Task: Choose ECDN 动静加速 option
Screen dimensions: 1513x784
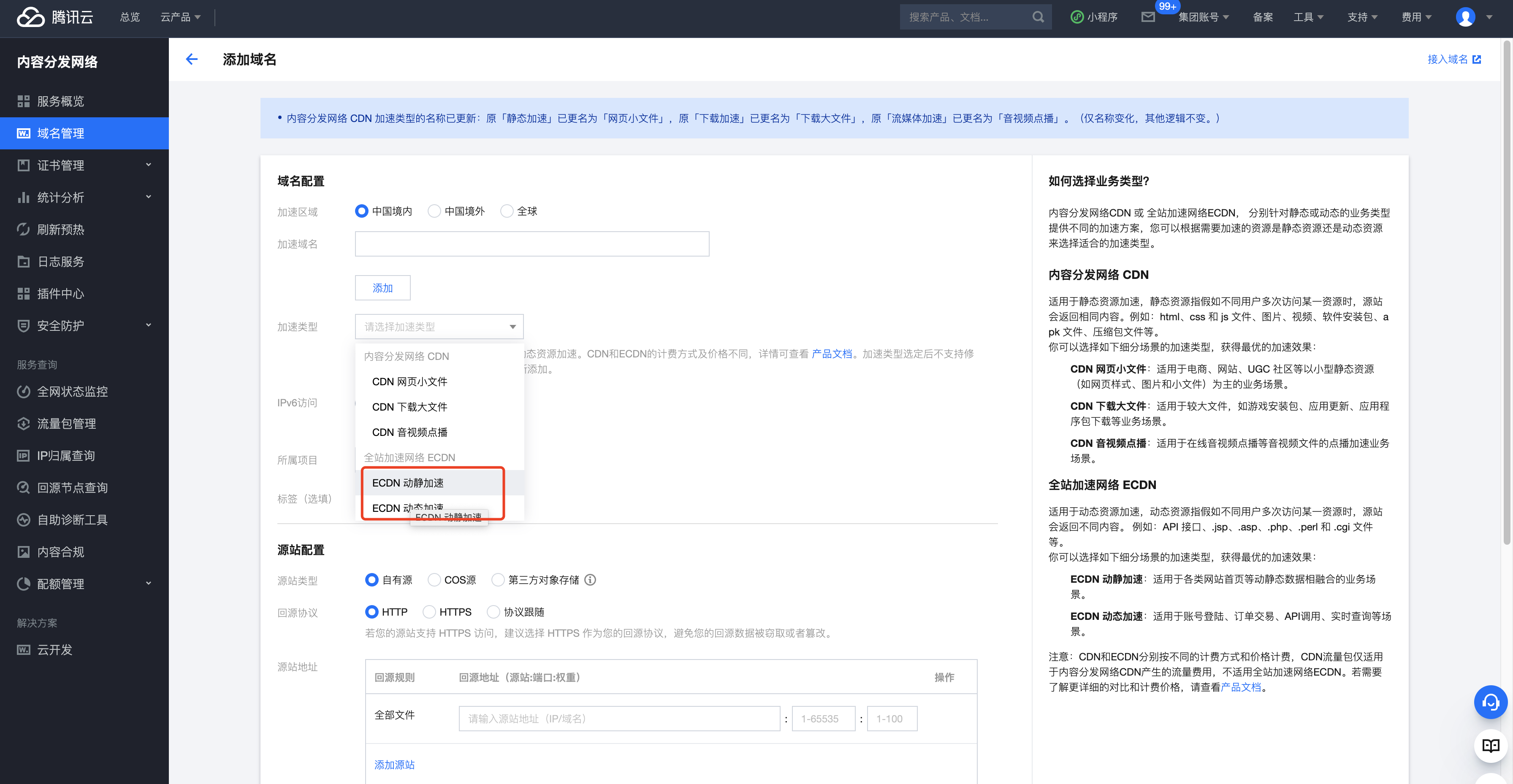Action: click(439, 483)
